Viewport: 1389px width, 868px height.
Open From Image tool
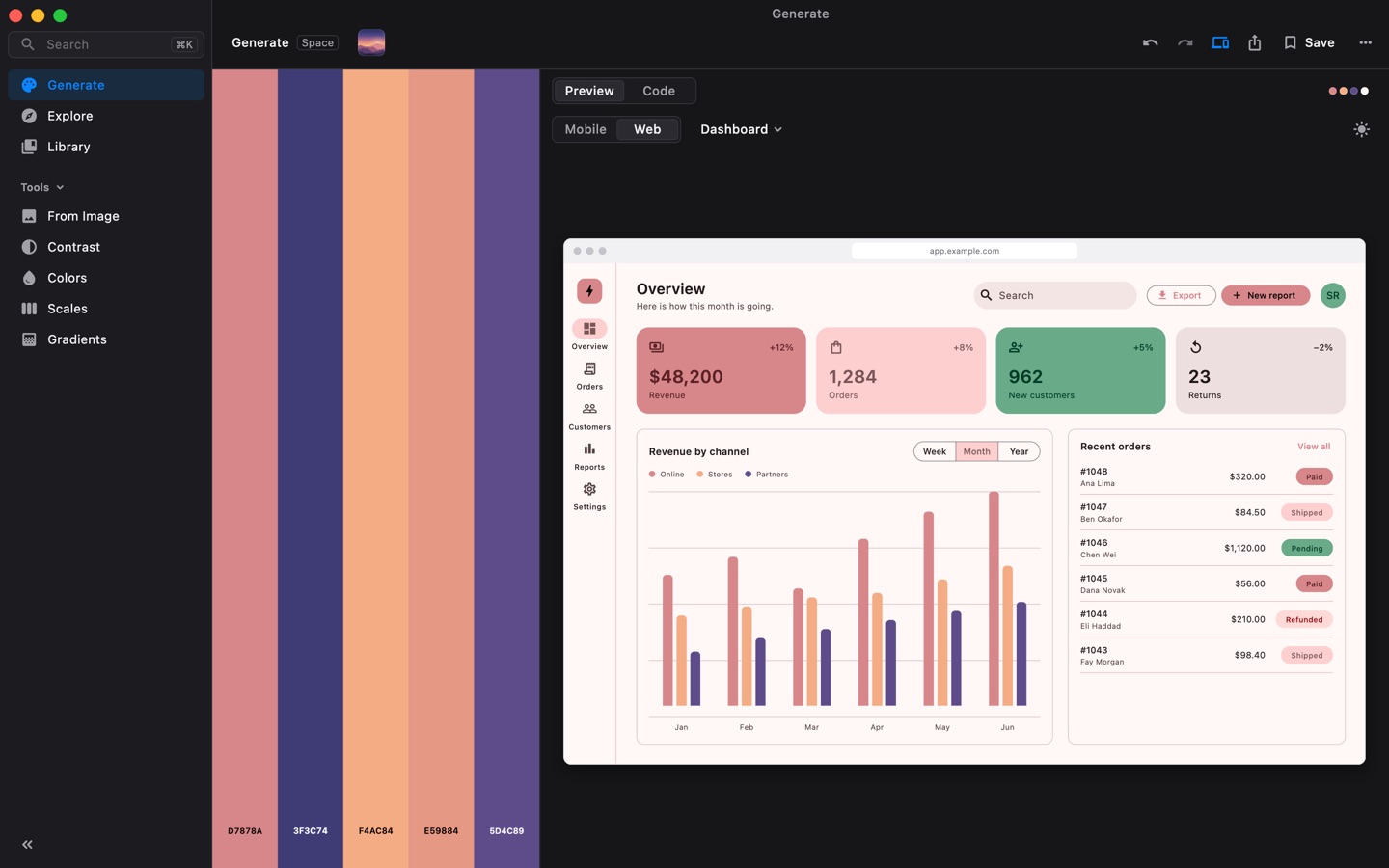(106, 216)
